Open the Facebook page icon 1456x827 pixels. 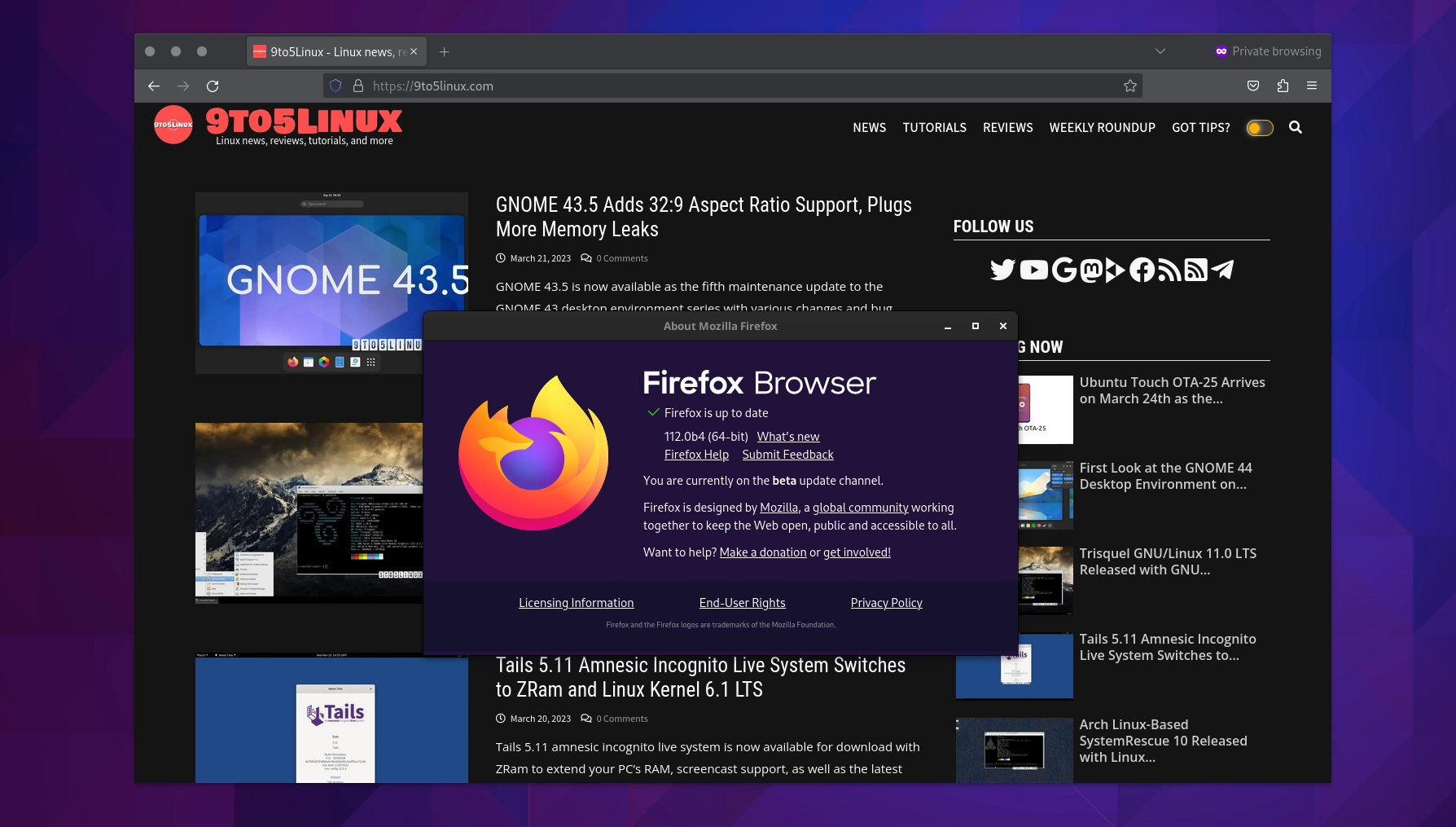coord(1142,270)
